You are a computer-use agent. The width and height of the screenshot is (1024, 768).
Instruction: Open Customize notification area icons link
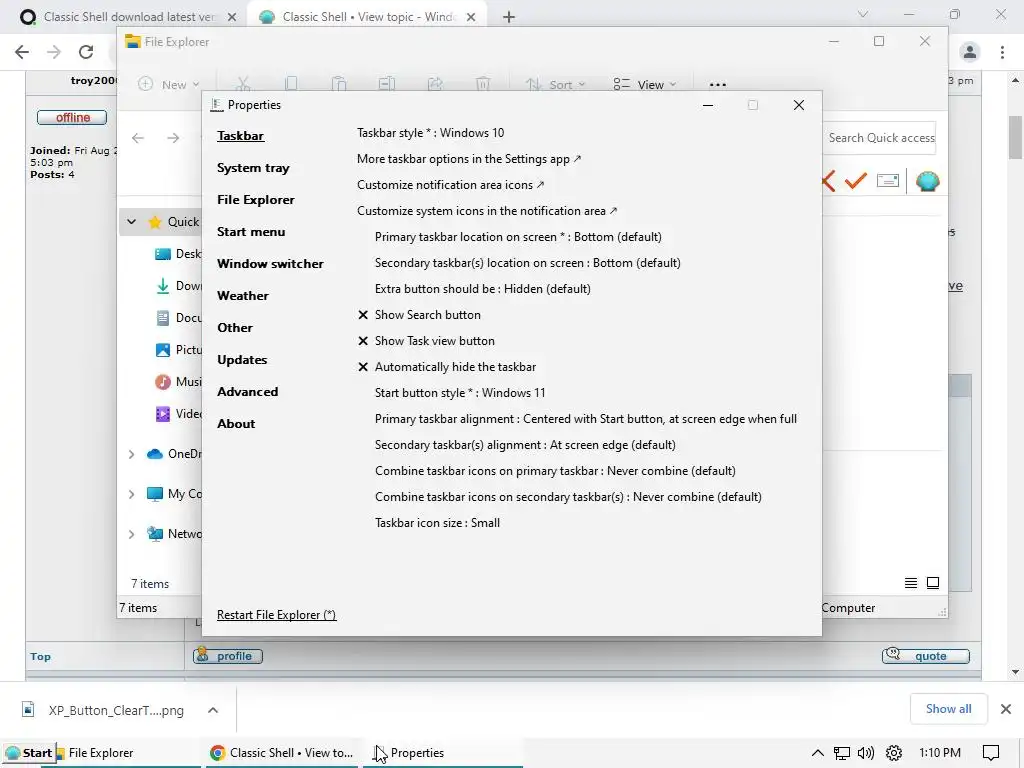click(x=451, y=185)
